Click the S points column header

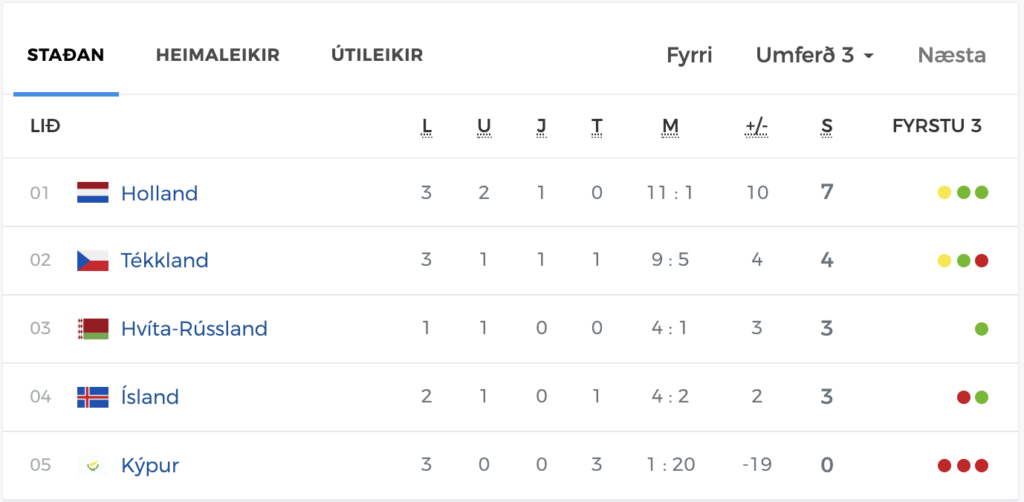[x=827, y=127]
